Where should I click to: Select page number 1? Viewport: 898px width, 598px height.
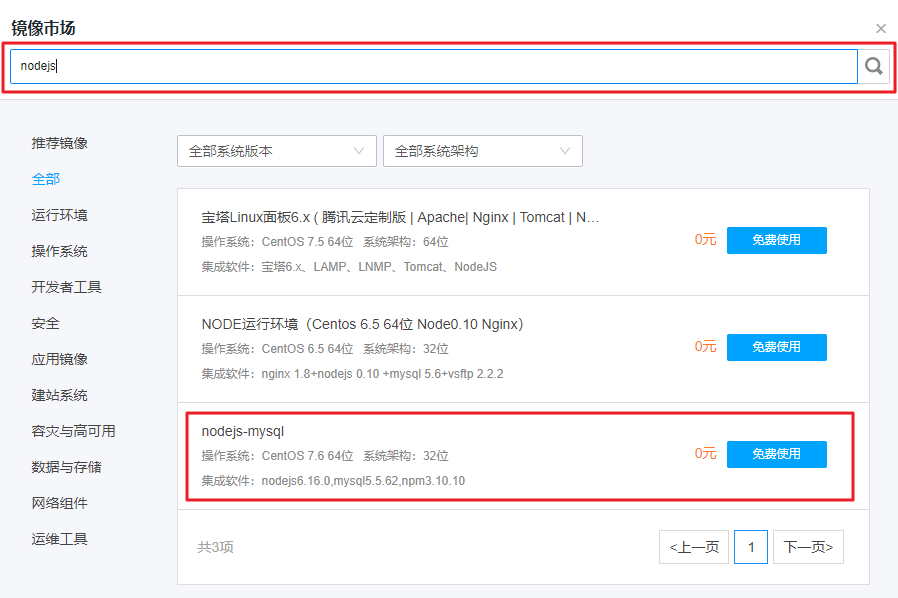[751, 547]
